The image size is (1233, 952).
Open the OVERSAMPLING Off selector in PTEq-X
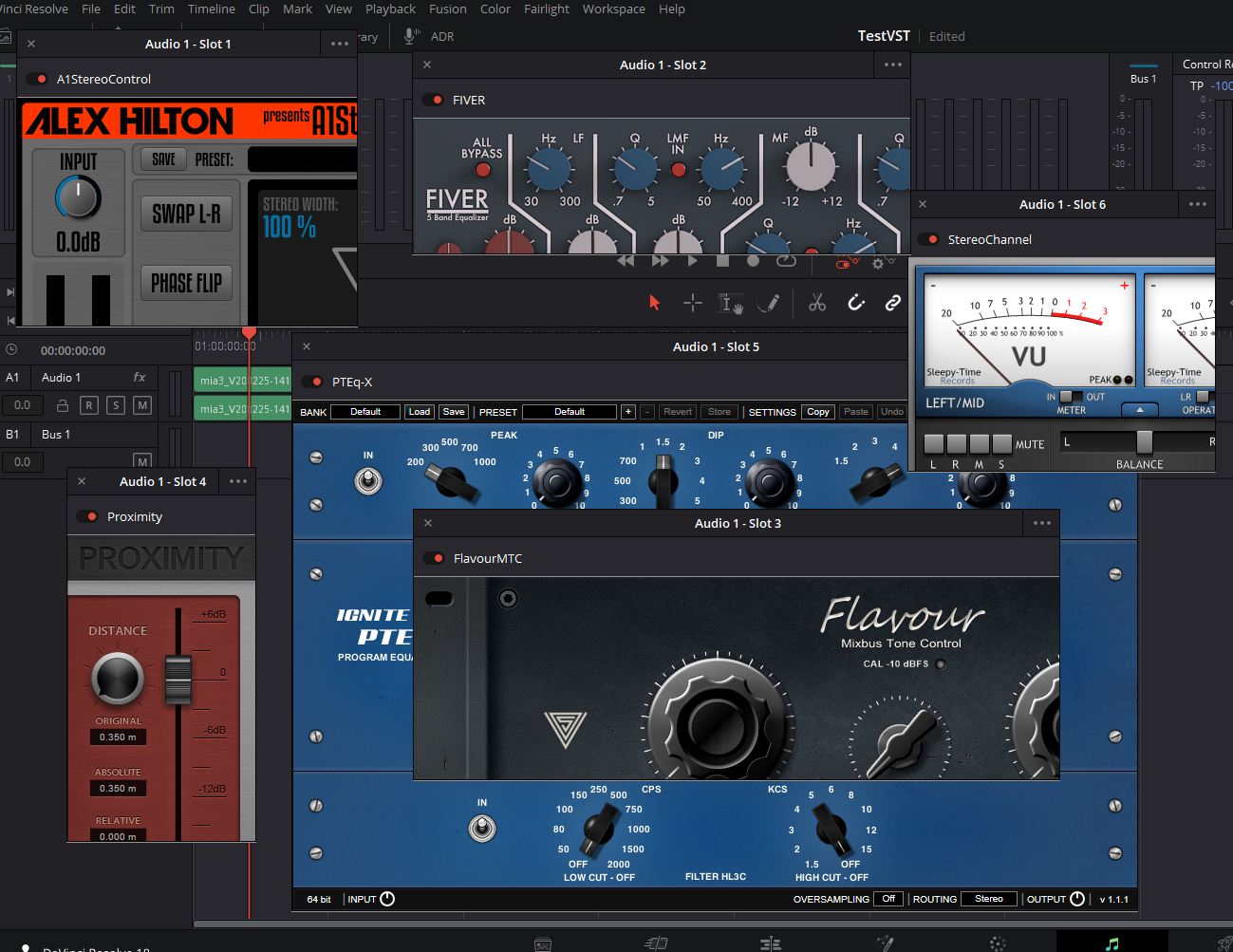[x=888, y=899]
